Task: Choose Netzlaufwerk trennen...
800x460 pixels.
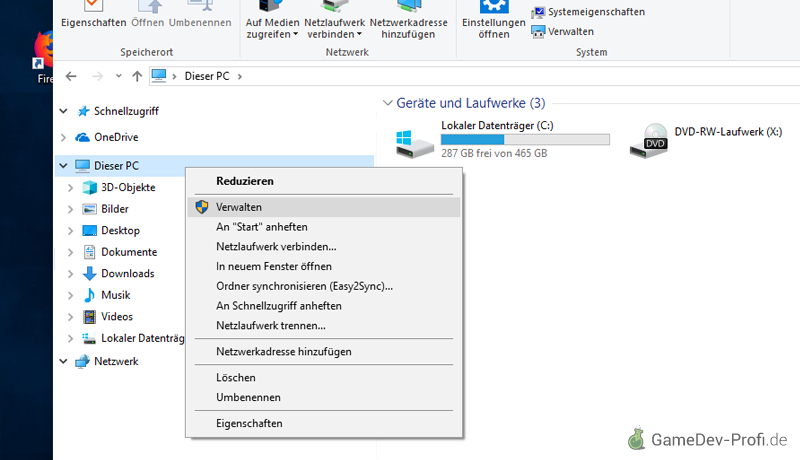Action: tap(324, 325)
